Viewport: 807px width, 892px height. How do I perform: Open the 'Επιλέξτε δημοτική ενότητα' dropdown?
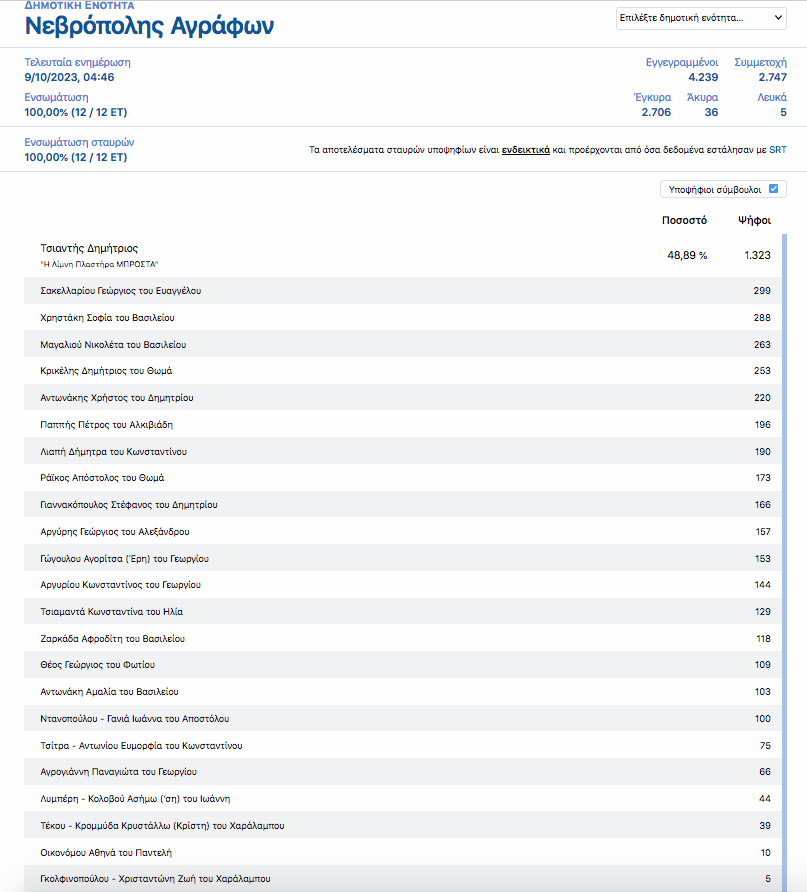(700, 18)
